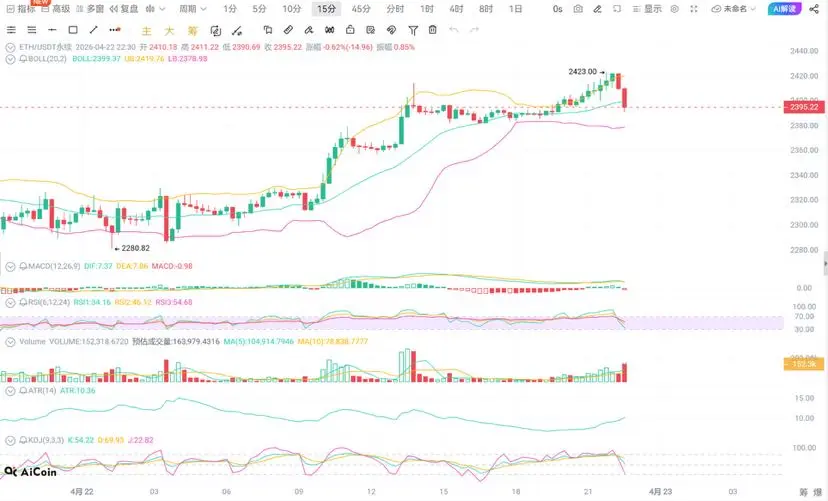Screen dimensions: 828x501
Task: Click the AI解读 button
Action: [x=784, y=9]
